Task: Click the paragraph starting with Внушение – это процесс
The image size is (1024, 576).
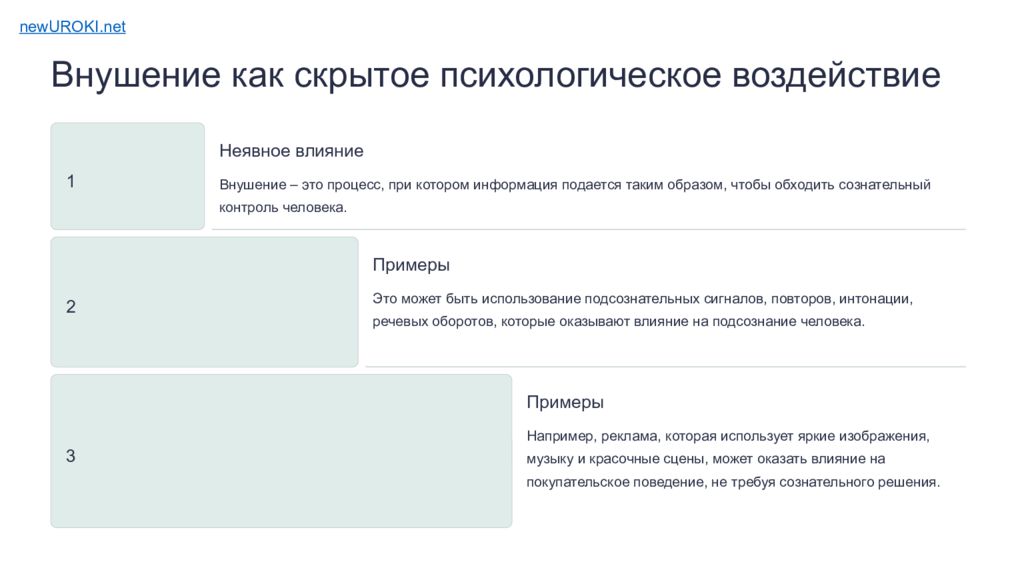Action: coord(574,185)
